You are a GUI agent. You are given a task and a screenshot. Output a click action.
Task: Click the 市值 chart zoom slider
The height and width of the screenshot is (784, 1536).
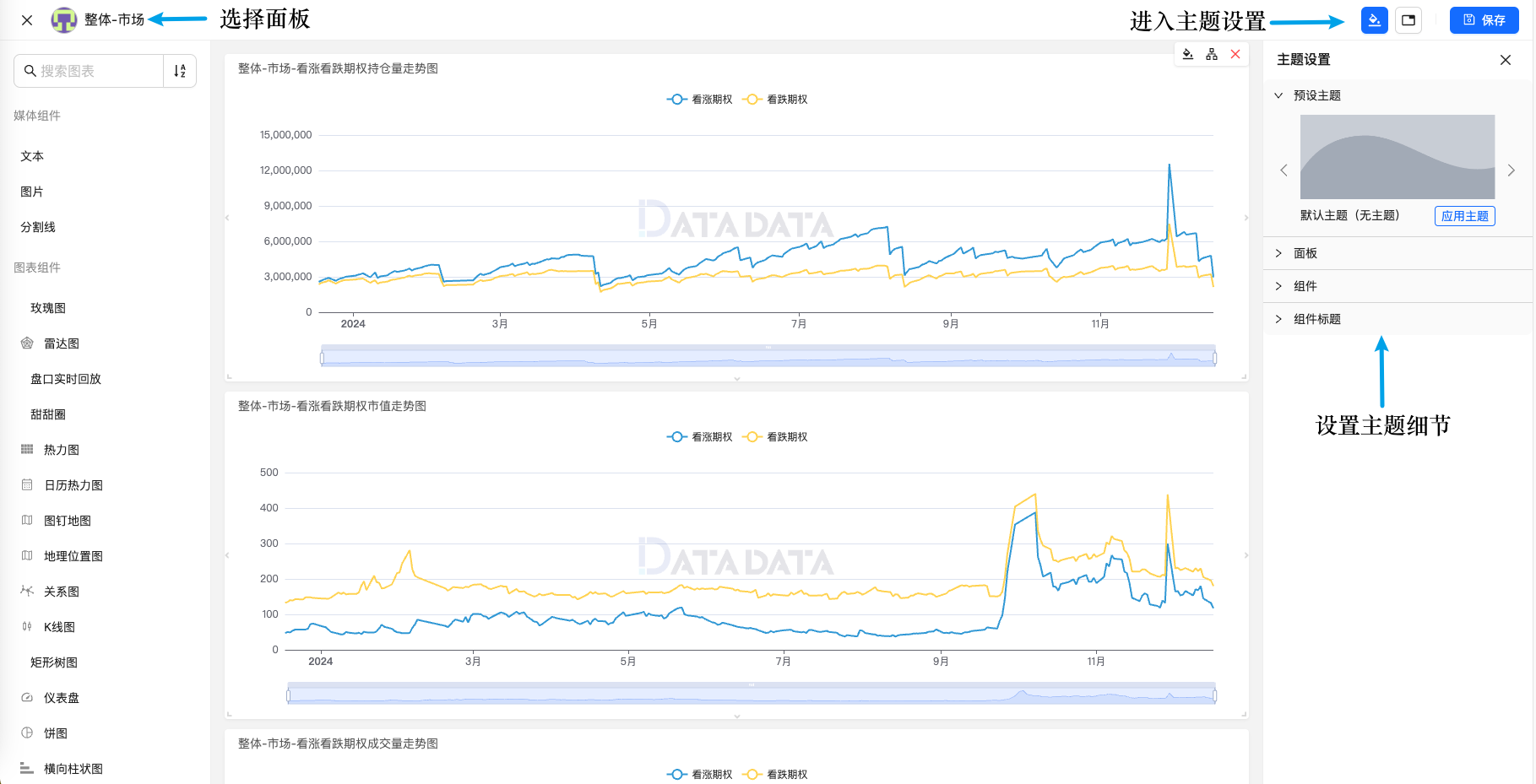click(x=752, y=694)
